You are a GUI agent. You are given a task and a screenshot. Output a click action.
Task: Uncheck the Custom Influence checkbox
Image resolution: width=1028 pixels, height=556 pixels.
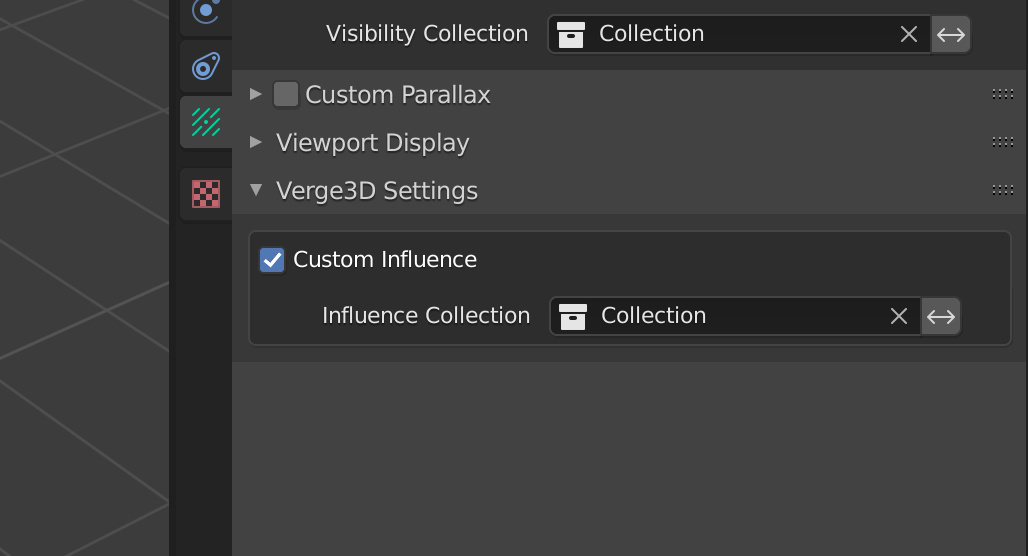(x=272, y=260)
